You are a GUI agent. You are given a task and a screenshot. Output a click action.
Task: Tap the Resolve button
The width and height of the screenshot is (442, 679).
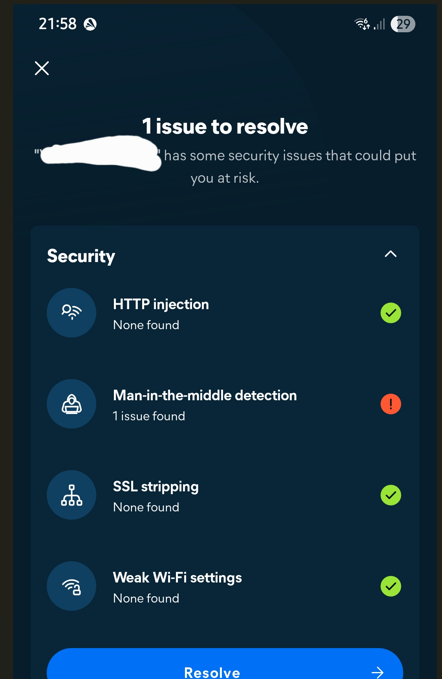225,665
